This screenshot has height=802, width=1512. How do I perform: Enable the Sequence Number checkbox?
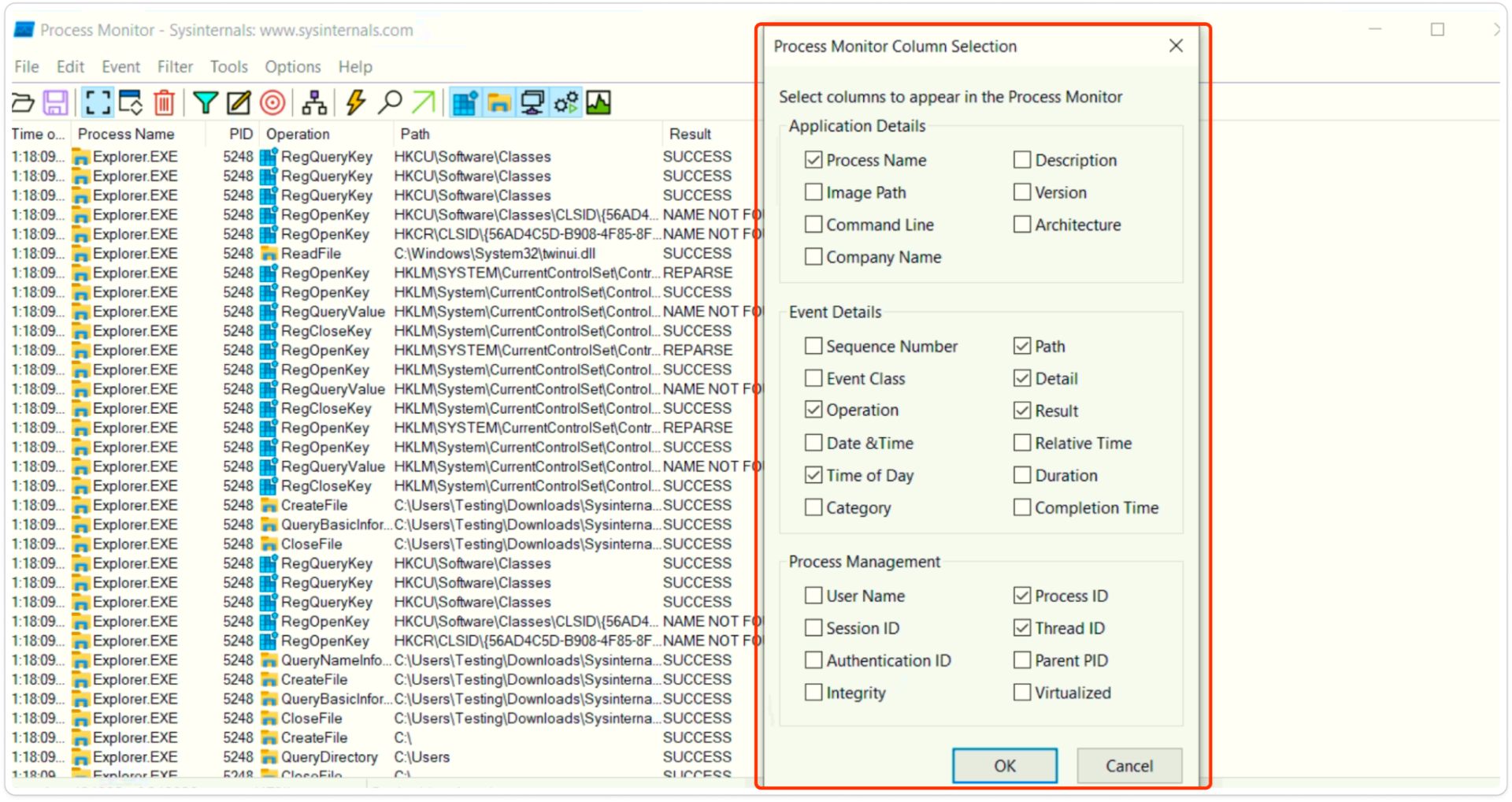point(813,346)
